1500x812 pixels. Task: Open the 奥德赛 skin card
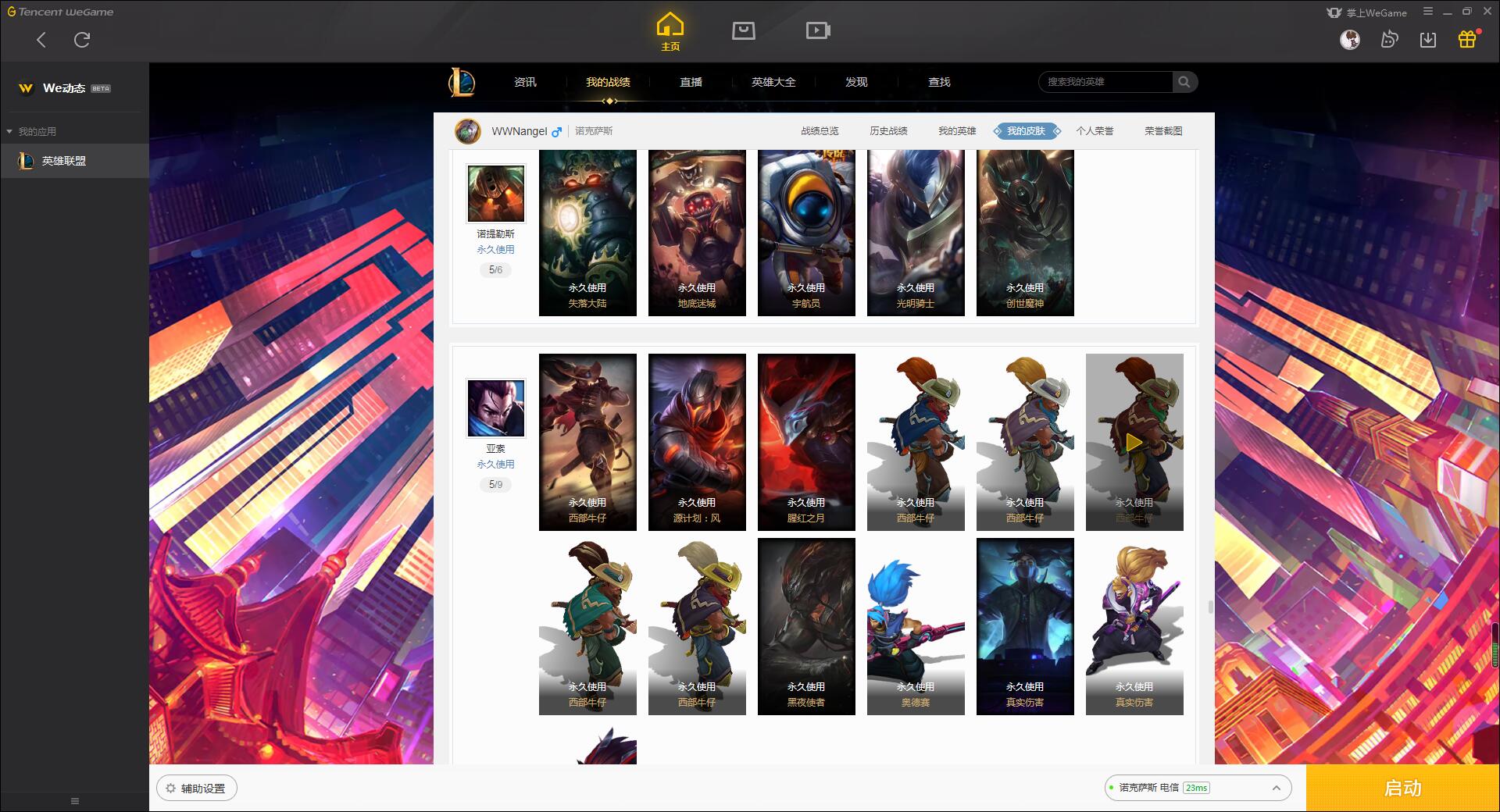pyautogui.click(x=916, y=626)
